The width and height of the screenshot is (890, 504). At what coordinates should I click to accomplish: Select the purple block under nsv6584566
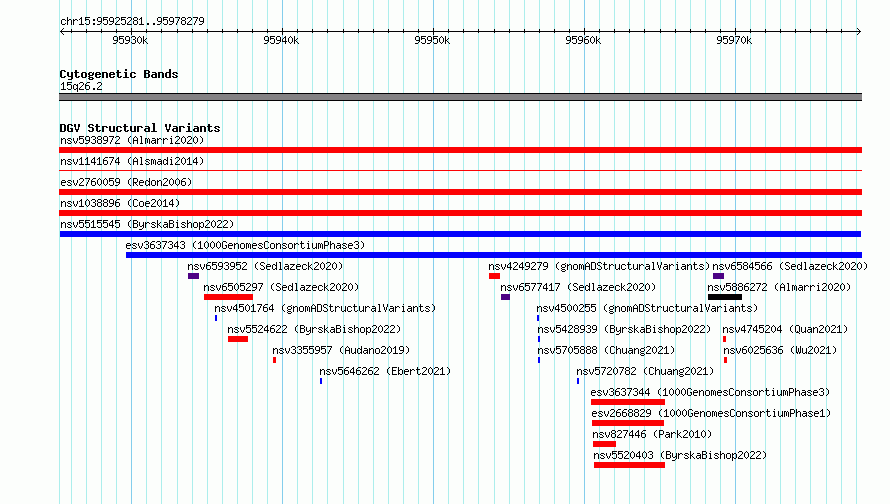click(x=718, y=276)
